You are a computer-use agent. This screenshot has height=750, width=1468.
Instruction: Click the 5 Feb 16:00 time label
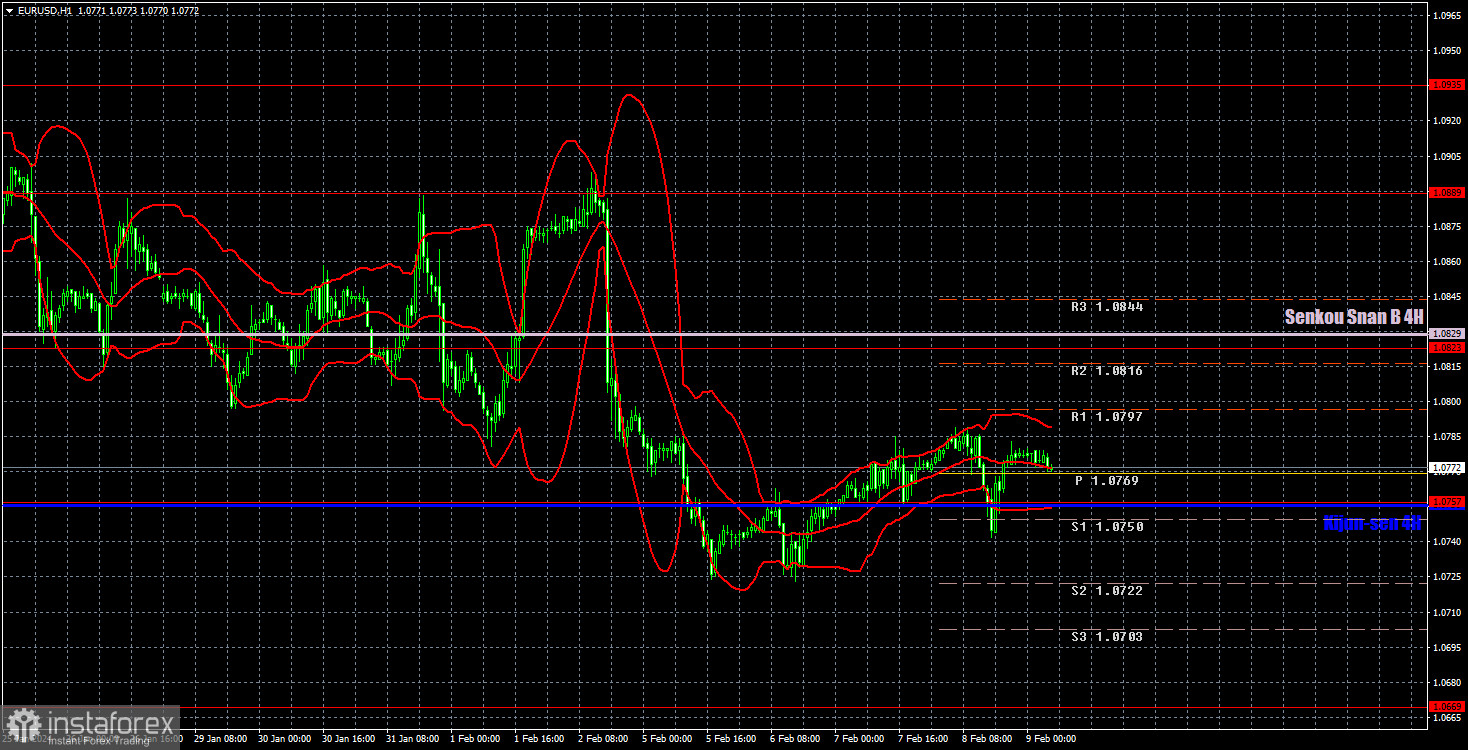click(731, 740)
